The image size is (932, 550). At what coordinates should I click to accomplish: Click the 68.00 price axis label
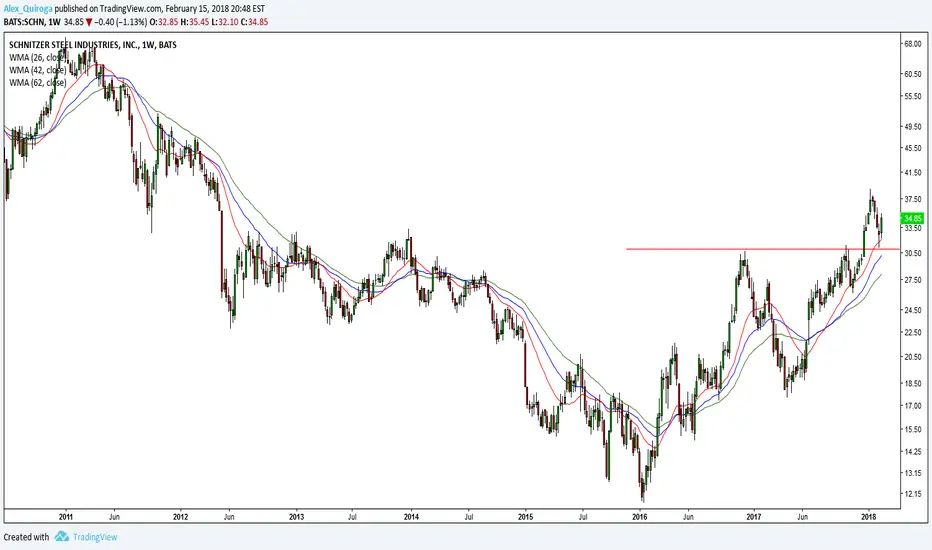(x=912, y=44)
